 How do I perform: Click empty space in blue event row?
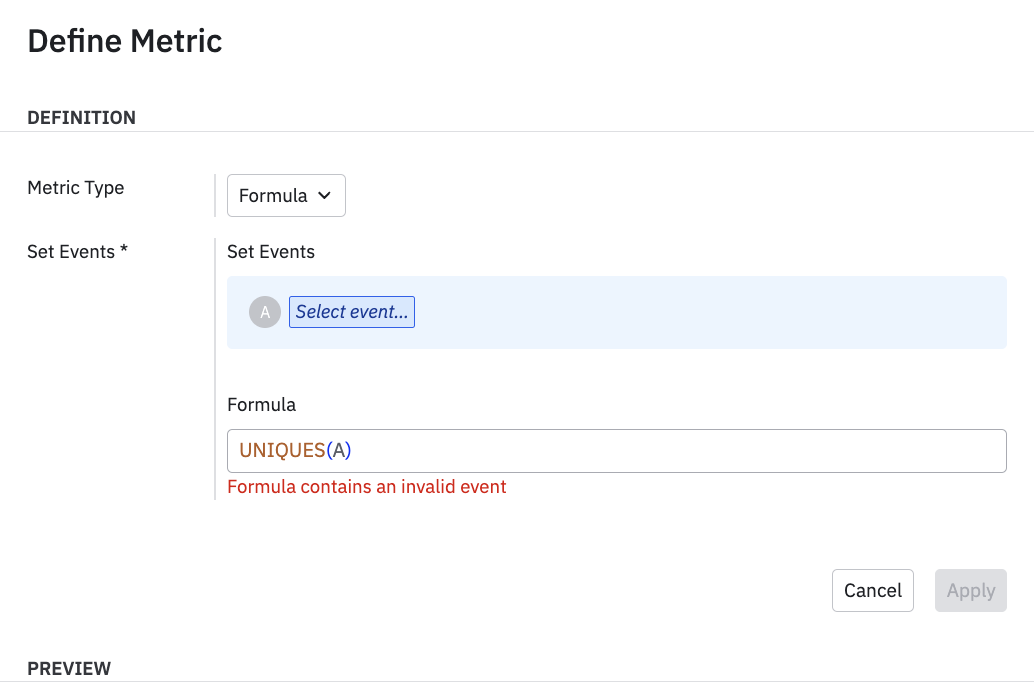click(700, 312)
